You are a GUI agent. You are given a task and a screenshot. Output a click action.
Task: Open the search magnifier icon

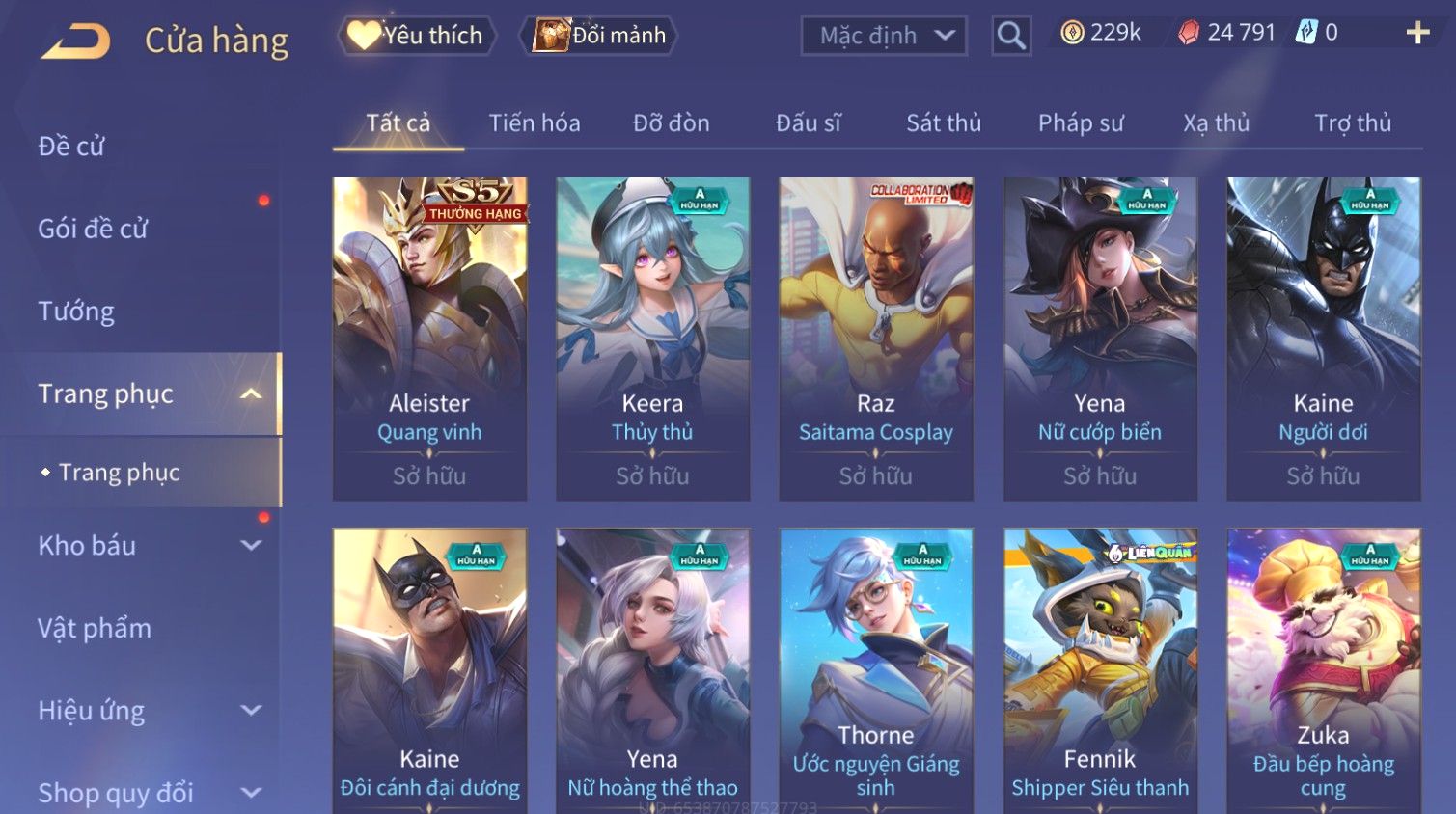coord(1011,37)
